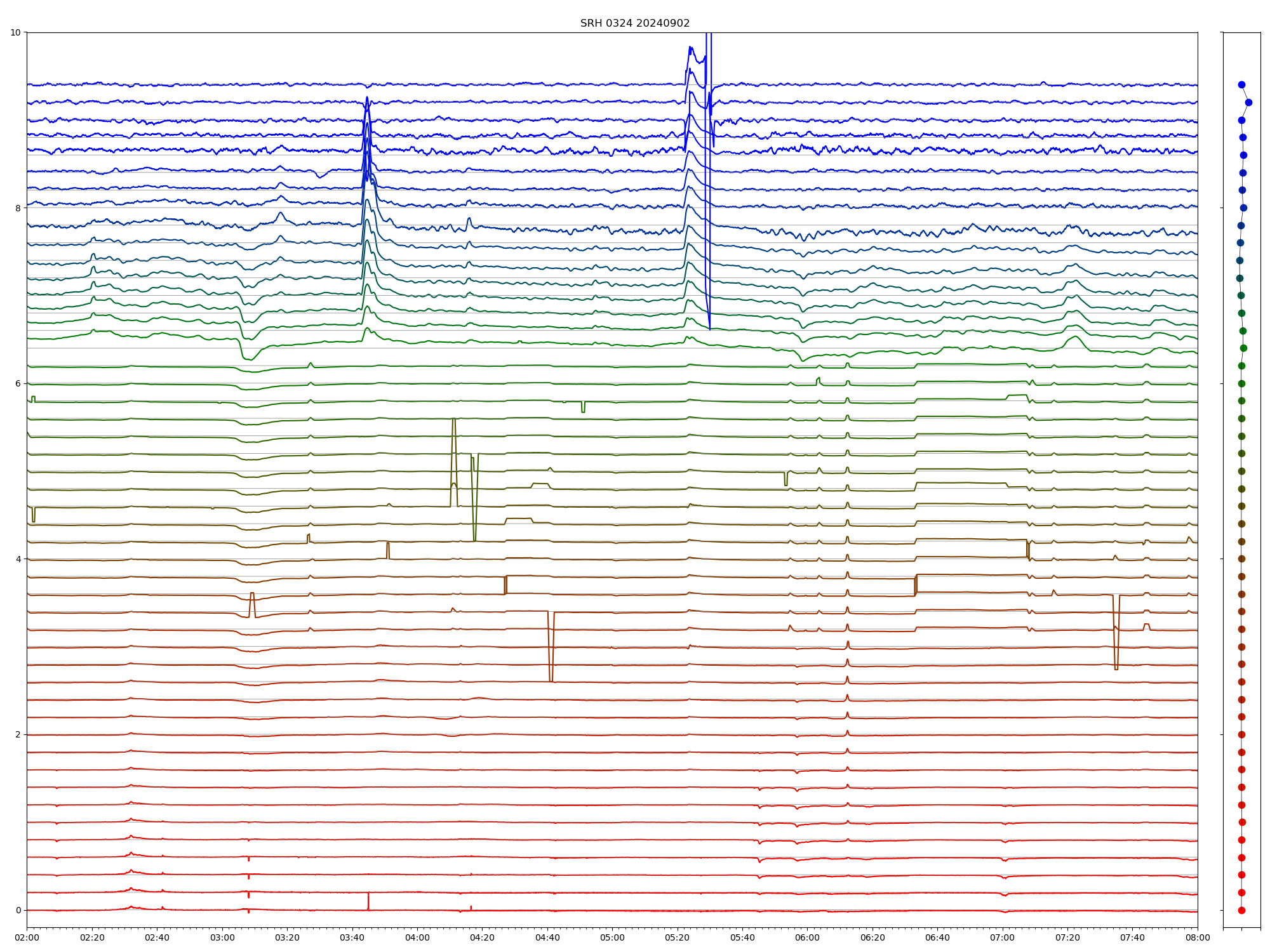This screenshot has height=952, width=1270.
Task: Click the 05:20 time axis label
Action: [x=678, y=937]
